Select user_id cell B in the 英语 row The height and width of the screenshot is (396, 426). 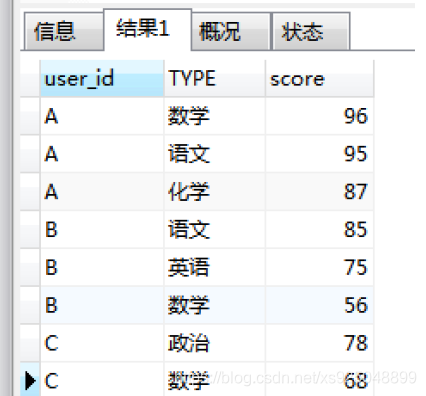click(102, 267)
